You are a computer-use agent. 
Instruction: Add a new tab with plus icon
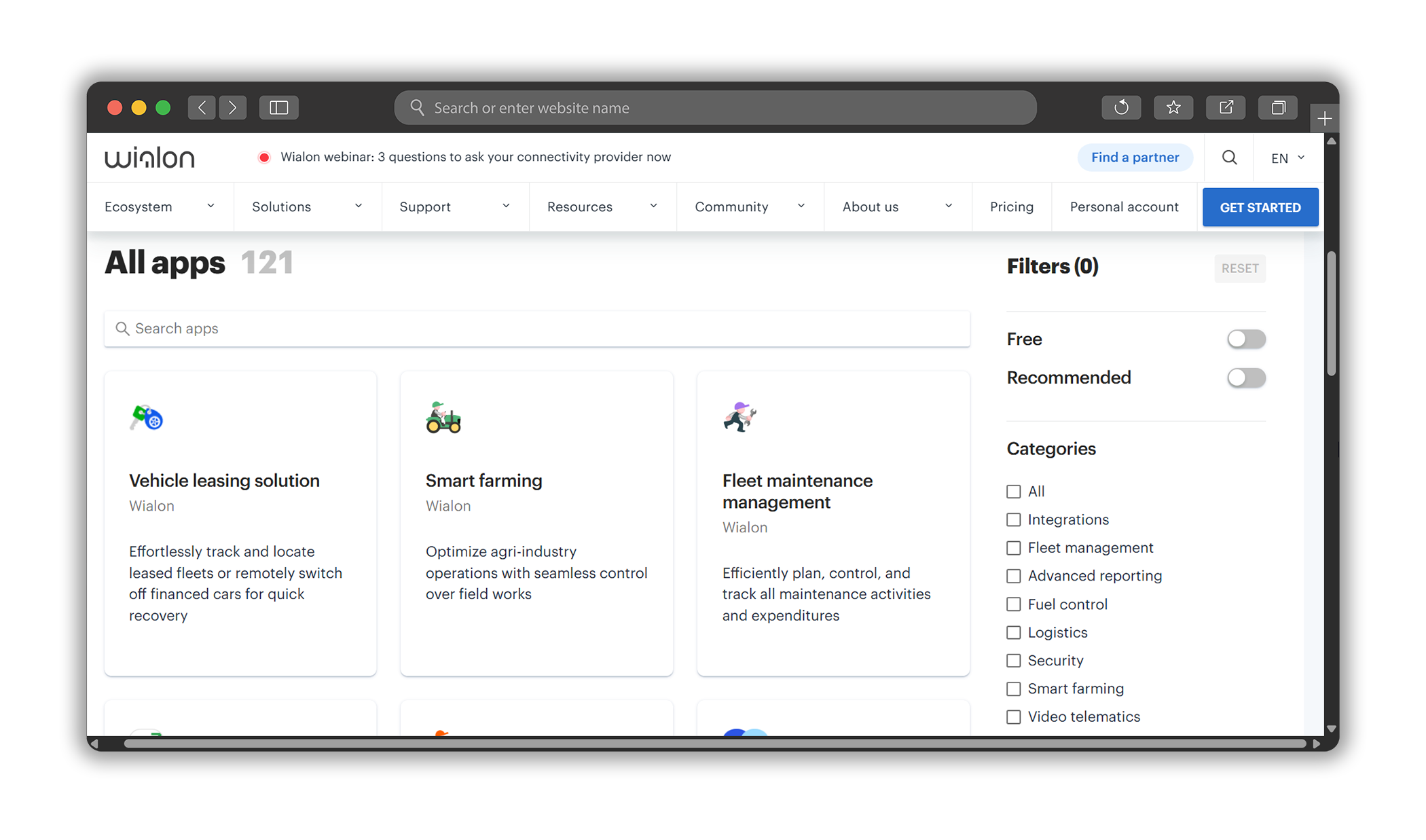1325,120
